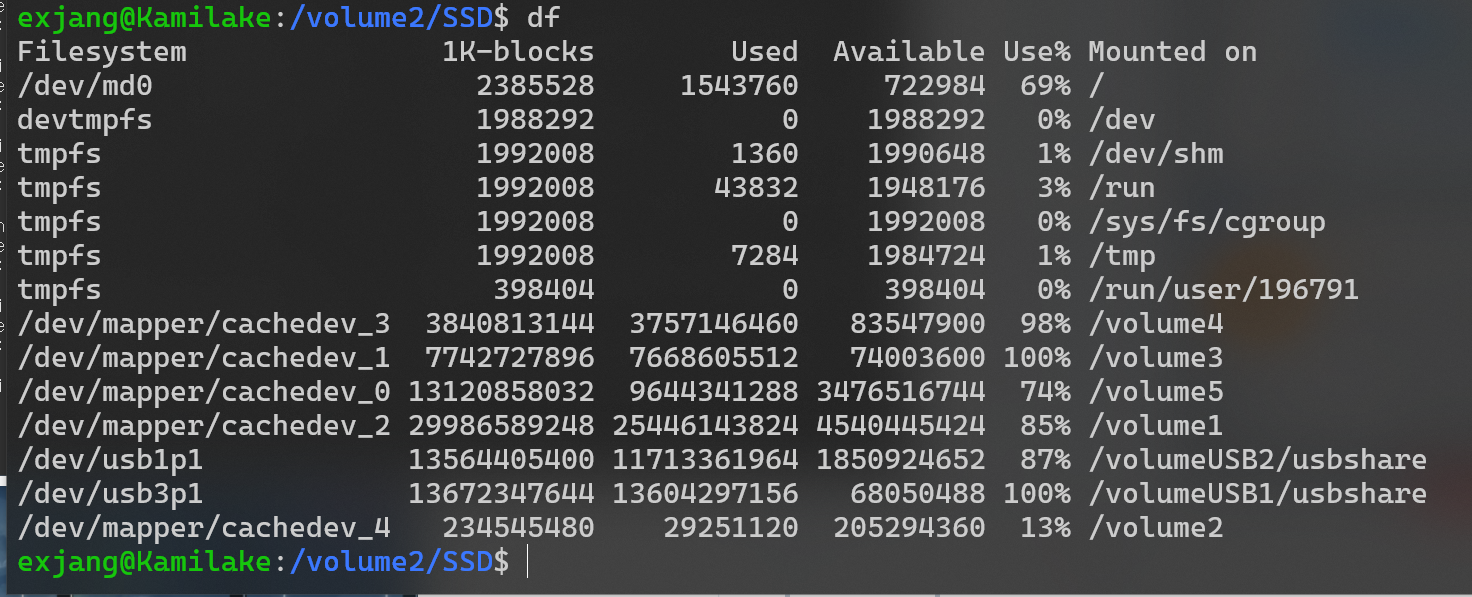The height and width of the screenshot is (597, 1472).
Task: Click the /volume5 mount point
Action: pos(1156,392)
